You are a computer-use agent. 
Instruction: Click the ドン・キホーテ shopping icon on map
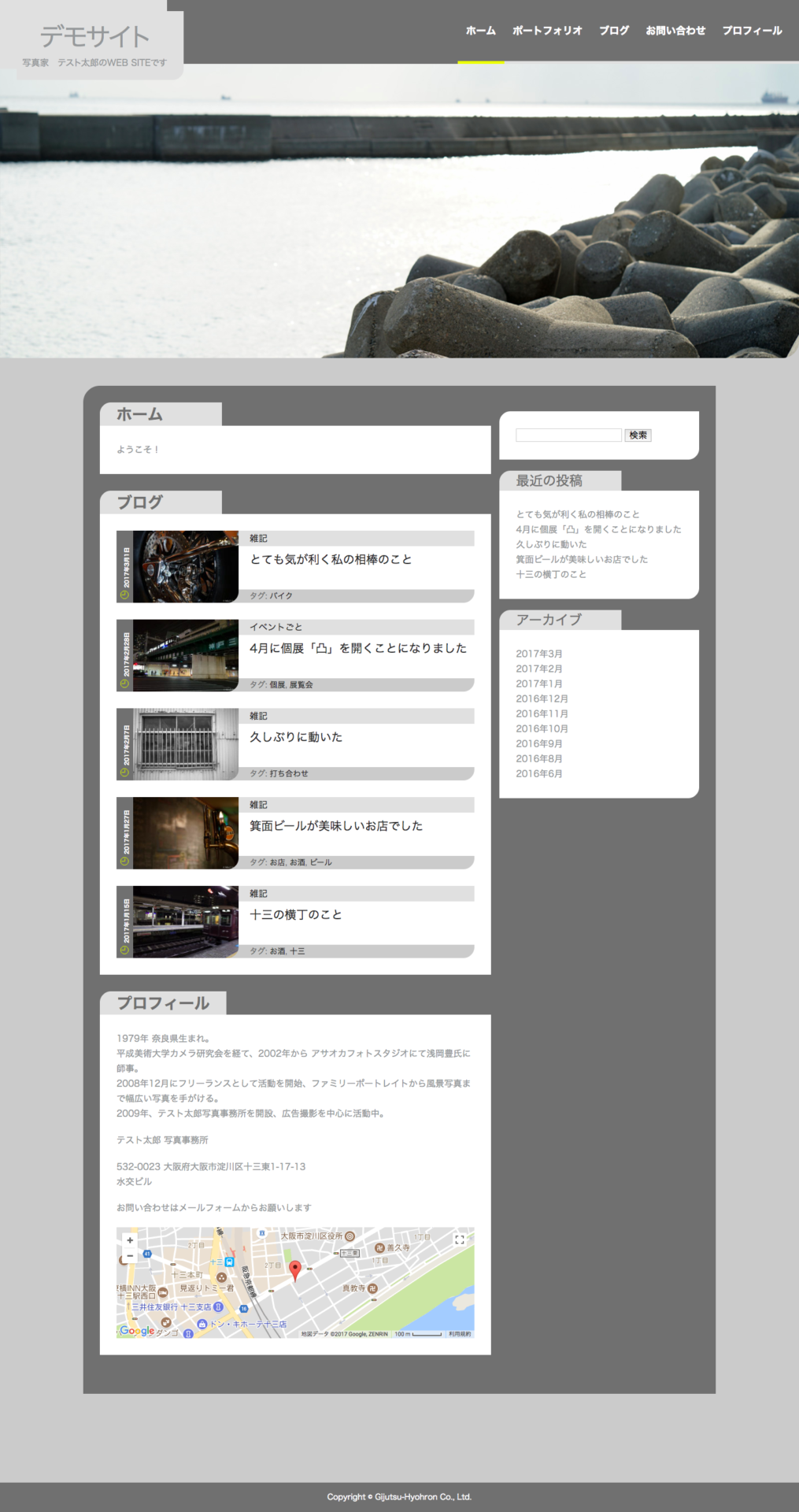pos(202,1324)
